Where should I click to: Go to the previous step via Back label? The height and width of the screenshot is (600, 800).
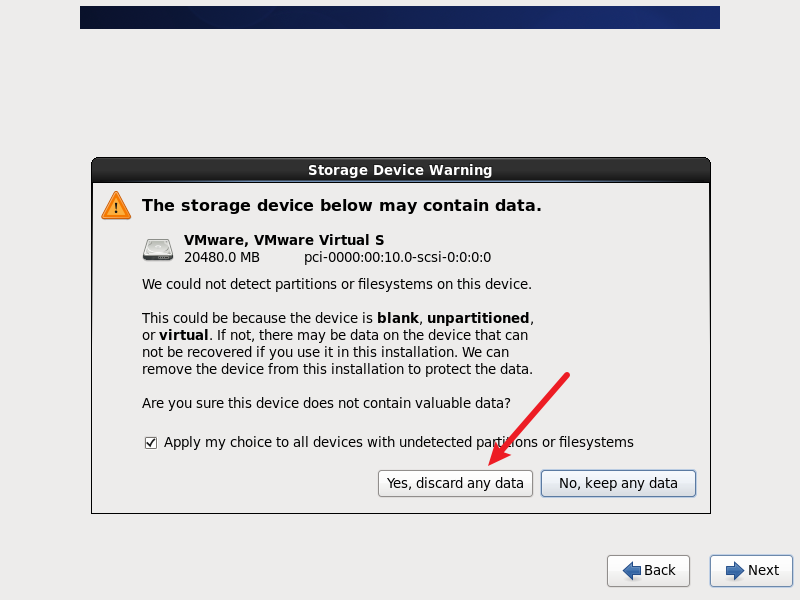(x=660, y=570)
